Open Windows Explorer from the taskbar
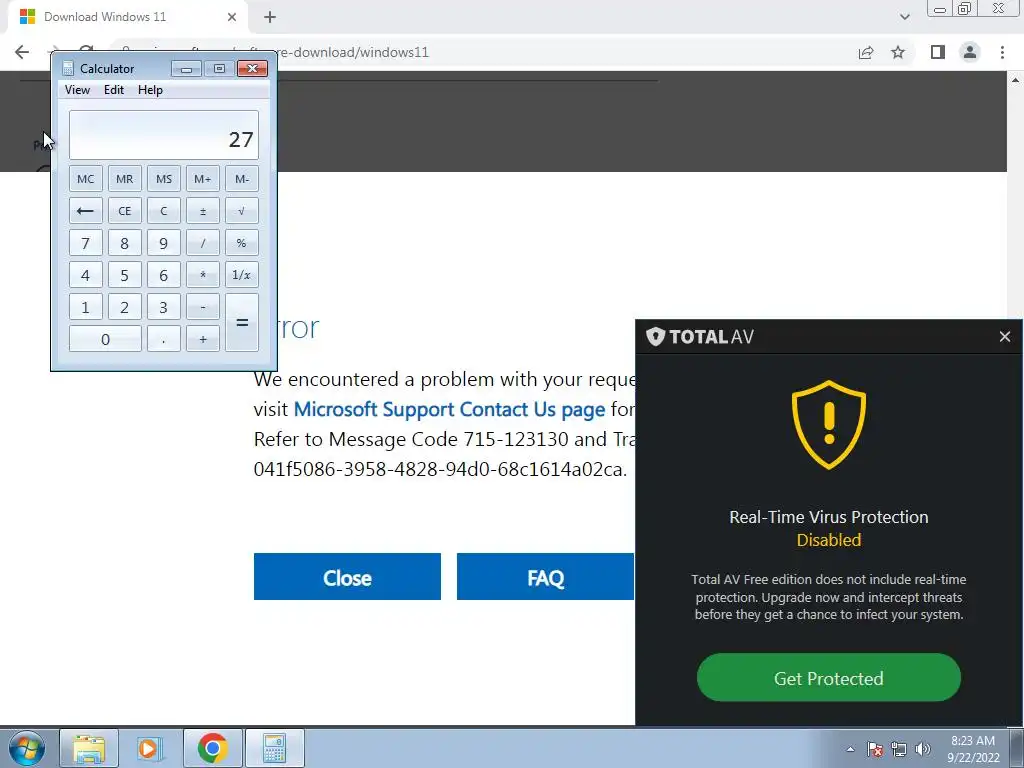1024x768 pixels. [89, 748]
